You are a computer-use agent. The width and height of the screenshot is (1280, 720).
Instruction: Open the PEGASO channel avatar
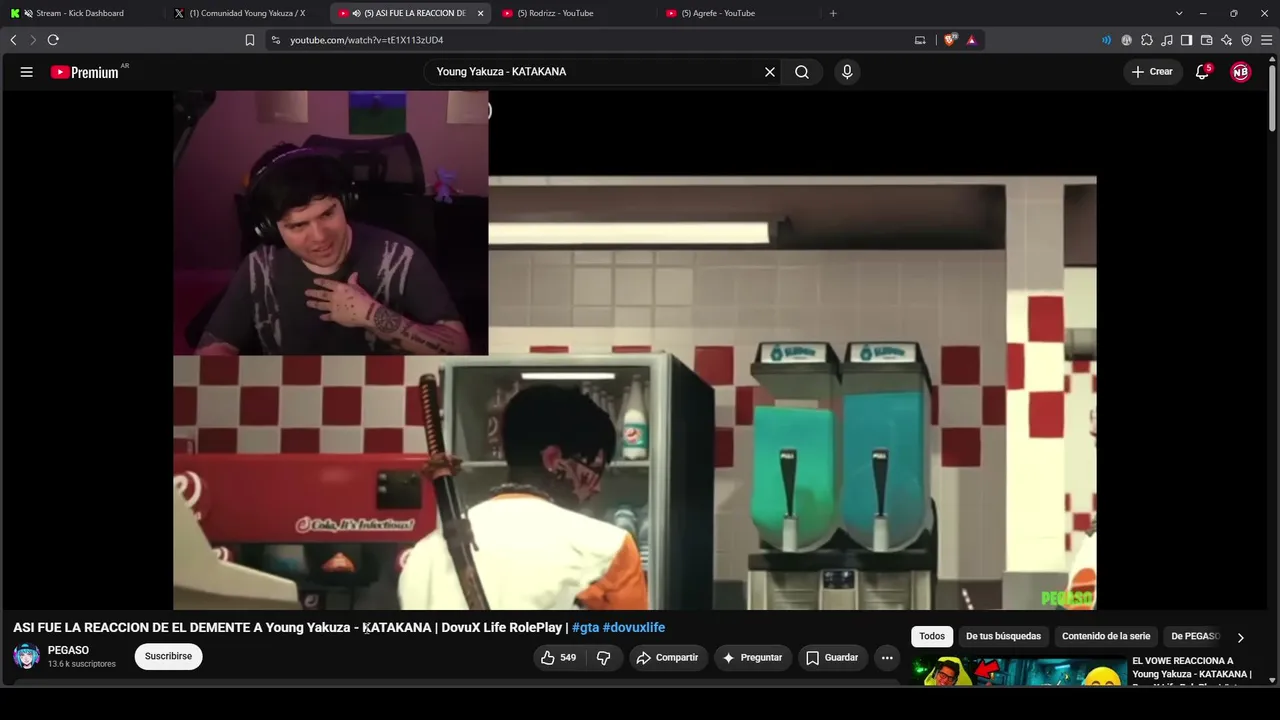[x=26, y=656]
